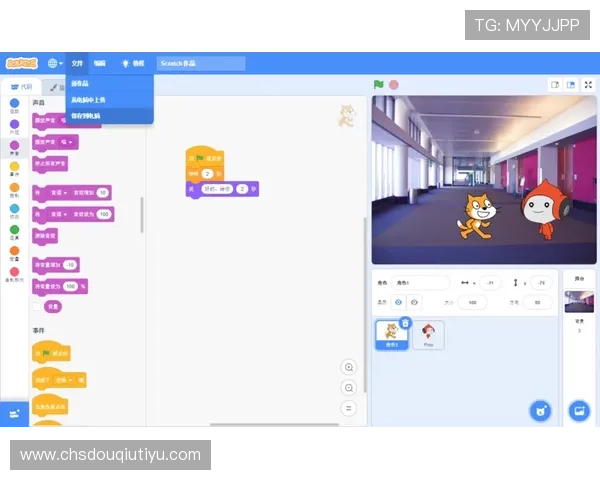
Task: Open pitch dropdown in change effect by 10 block
Action: click(x=59, y=193)
